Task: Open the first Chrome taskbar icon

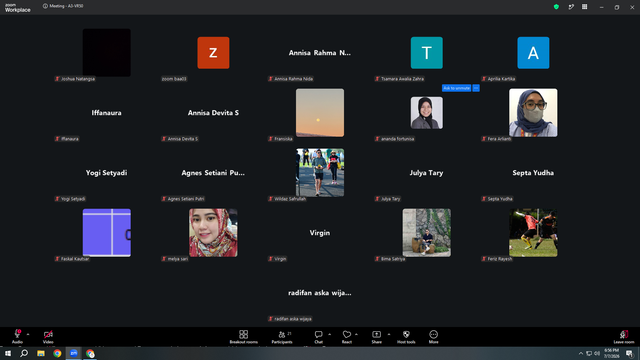Action: pyautogui.click(x=57, y=353)
